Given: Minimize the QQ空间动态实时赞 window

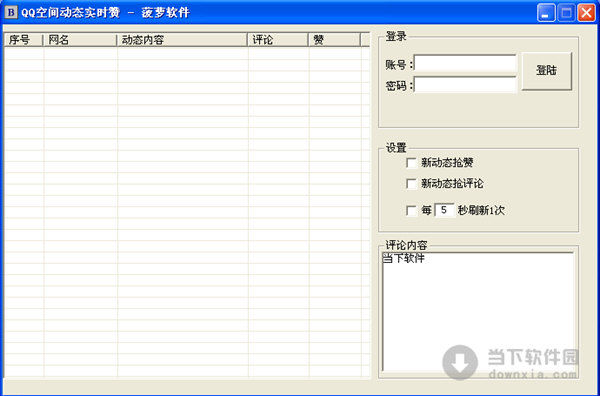Looking at the screenshot, I should tap(546, 13).
